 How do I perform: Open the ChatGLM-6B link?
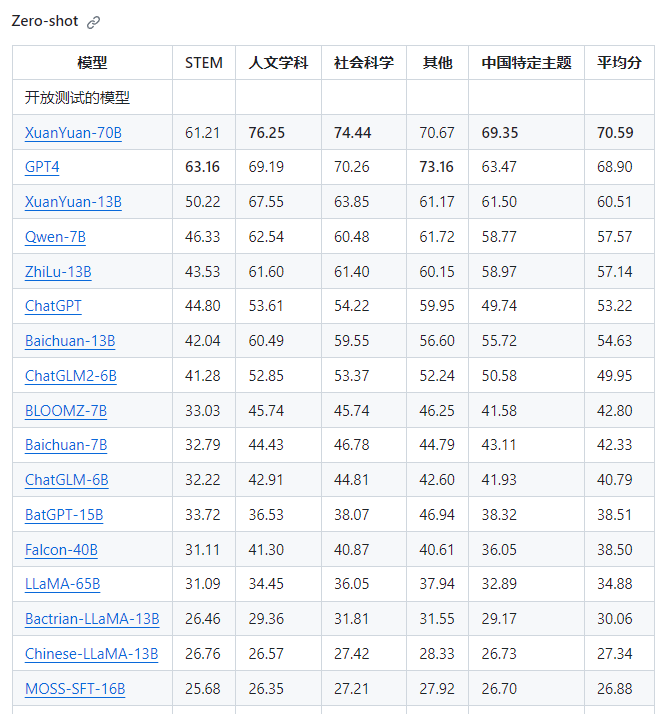click(x=67, y=480)
